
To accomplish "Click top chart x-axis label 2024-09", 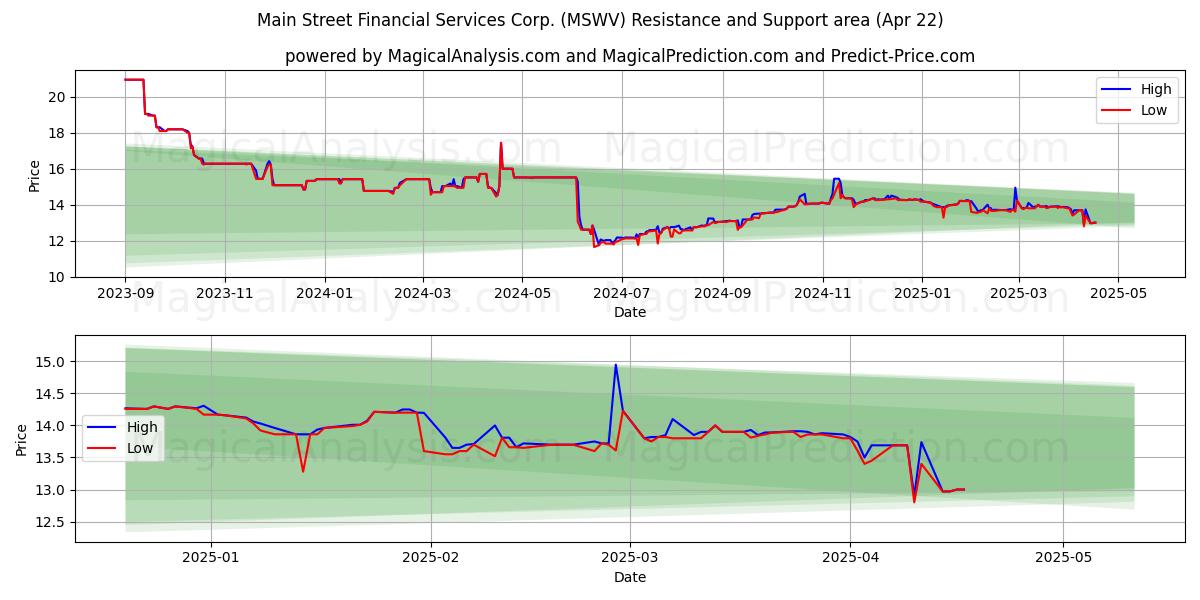I will pyautogui.click(x=722, y=295).
